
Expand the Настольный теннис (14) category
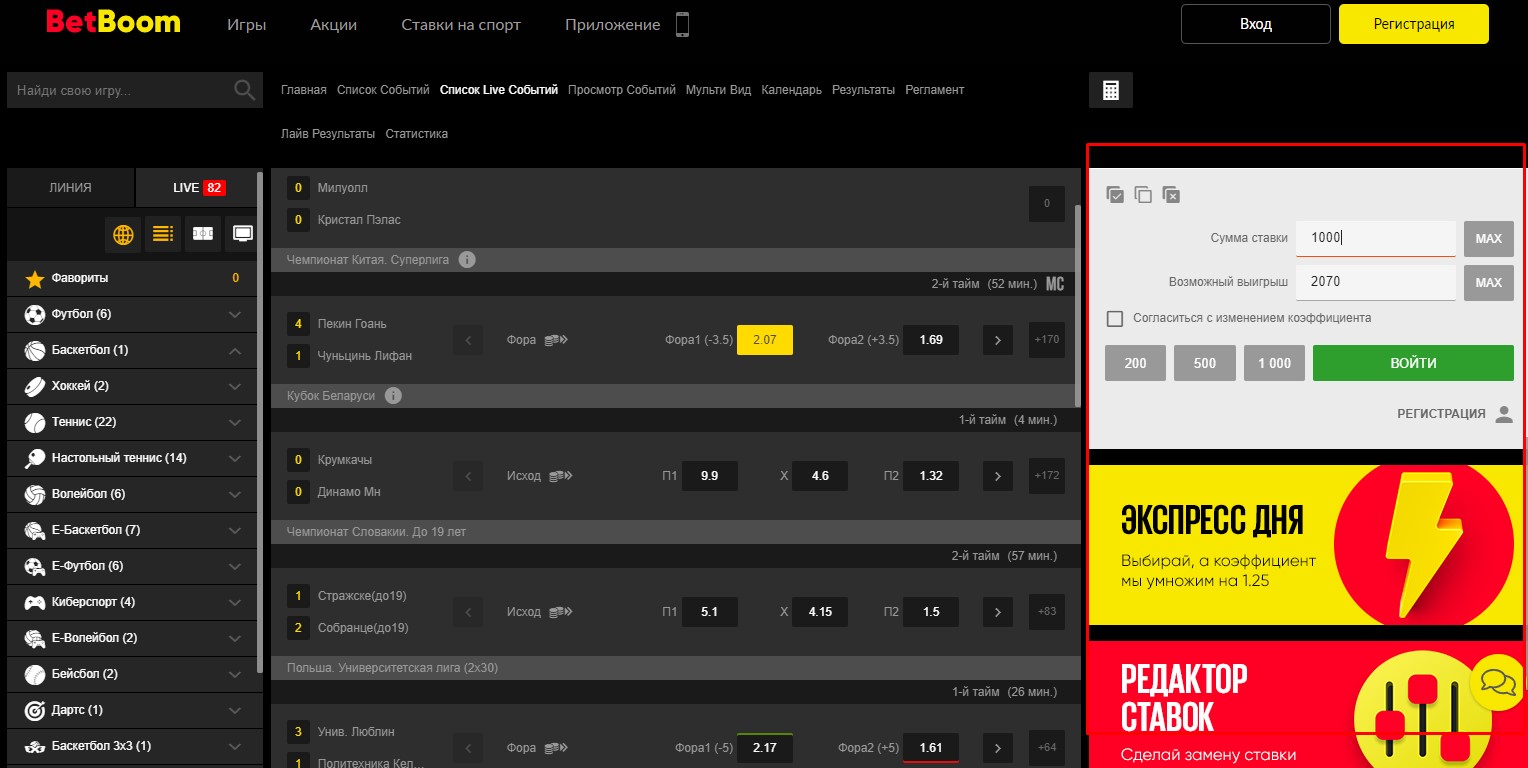click(235, 458)
